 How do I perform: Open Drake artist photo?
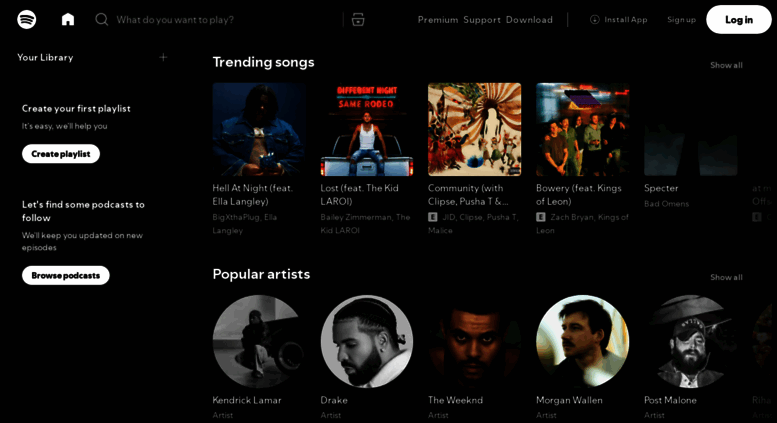(367, 341)
